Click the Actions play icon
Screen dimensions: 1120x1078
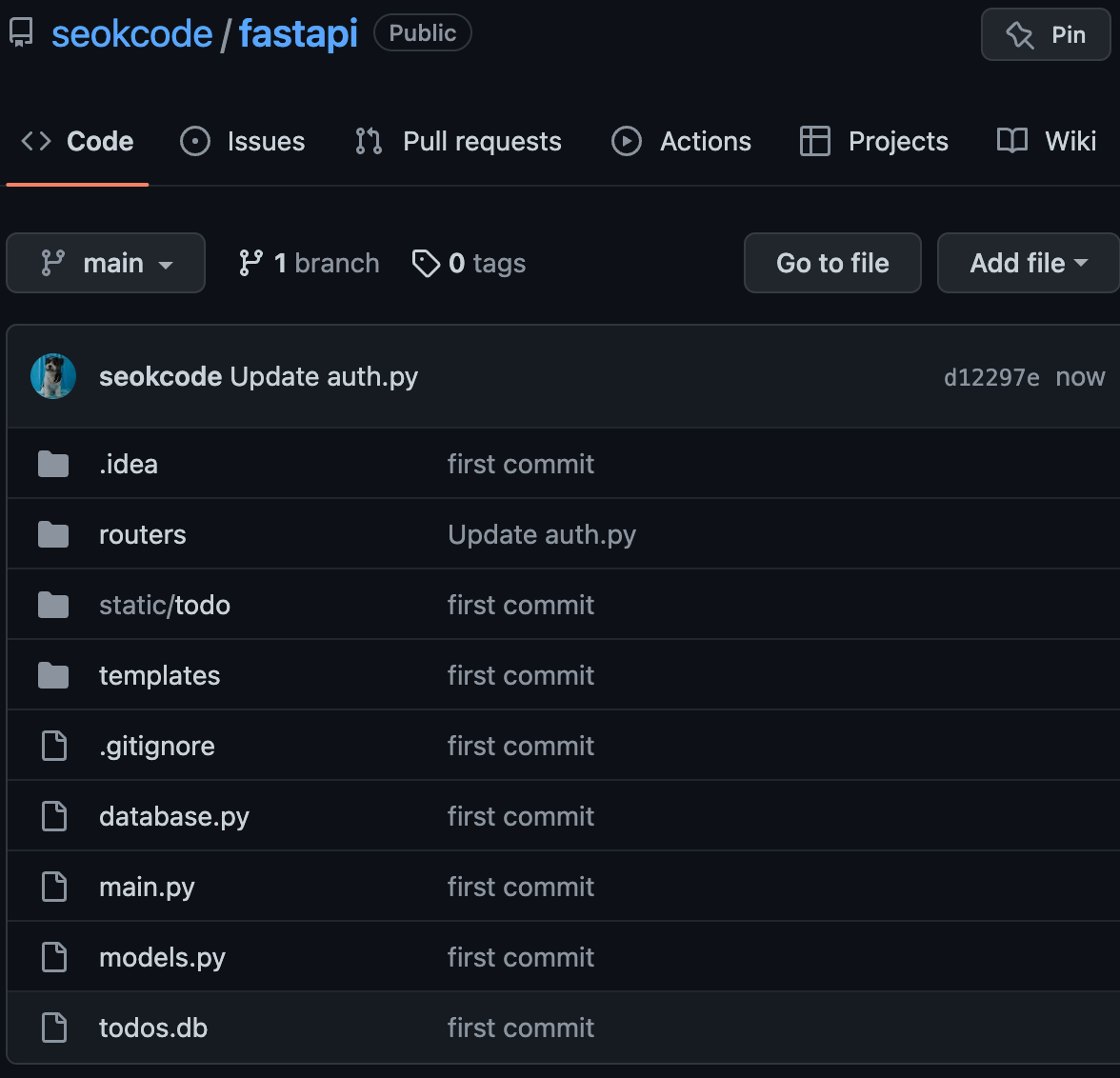tap(627, 141)
